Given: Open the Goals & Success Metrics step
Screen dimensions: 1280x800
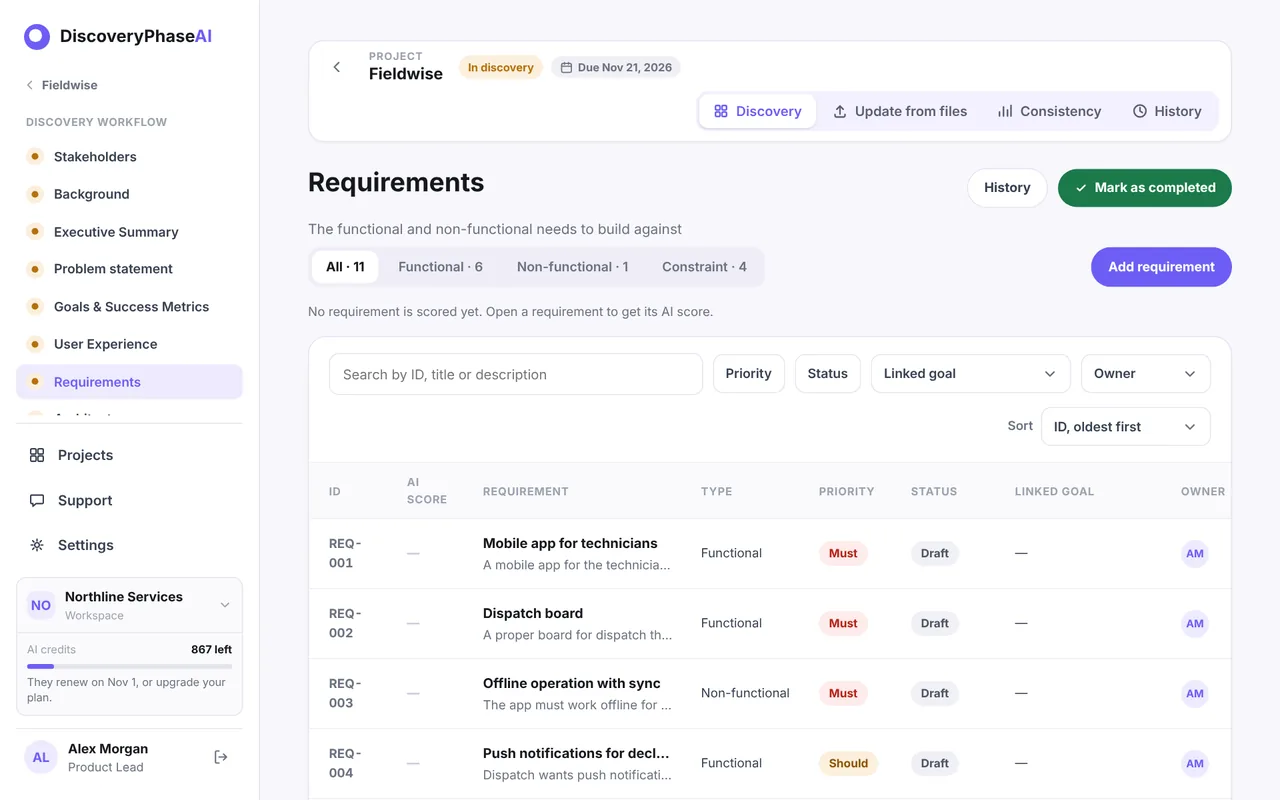Looking at the screenshot, I should tap(129, 307).
